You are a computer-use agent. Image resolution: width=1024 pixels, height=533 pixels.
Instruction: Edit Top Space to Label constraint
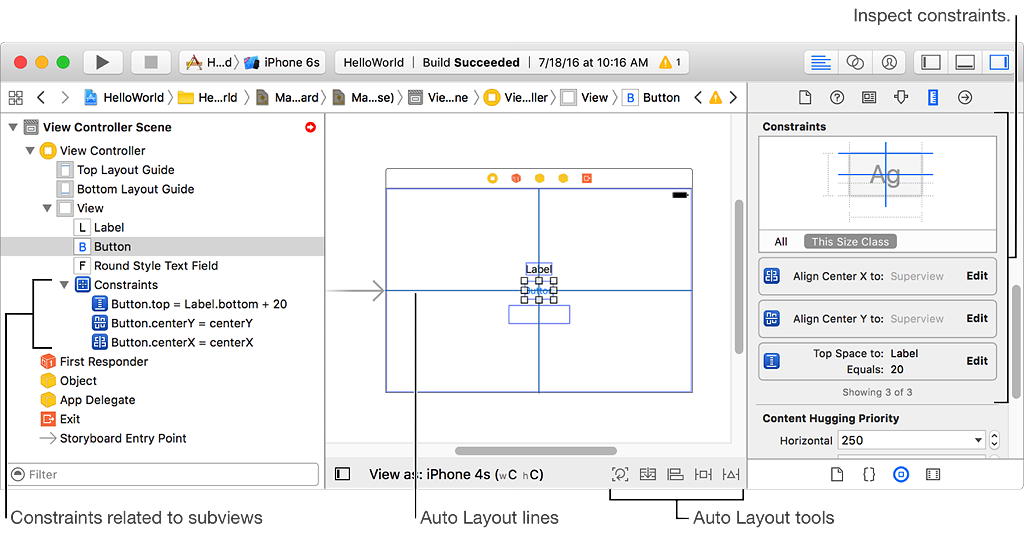[977, 361]
